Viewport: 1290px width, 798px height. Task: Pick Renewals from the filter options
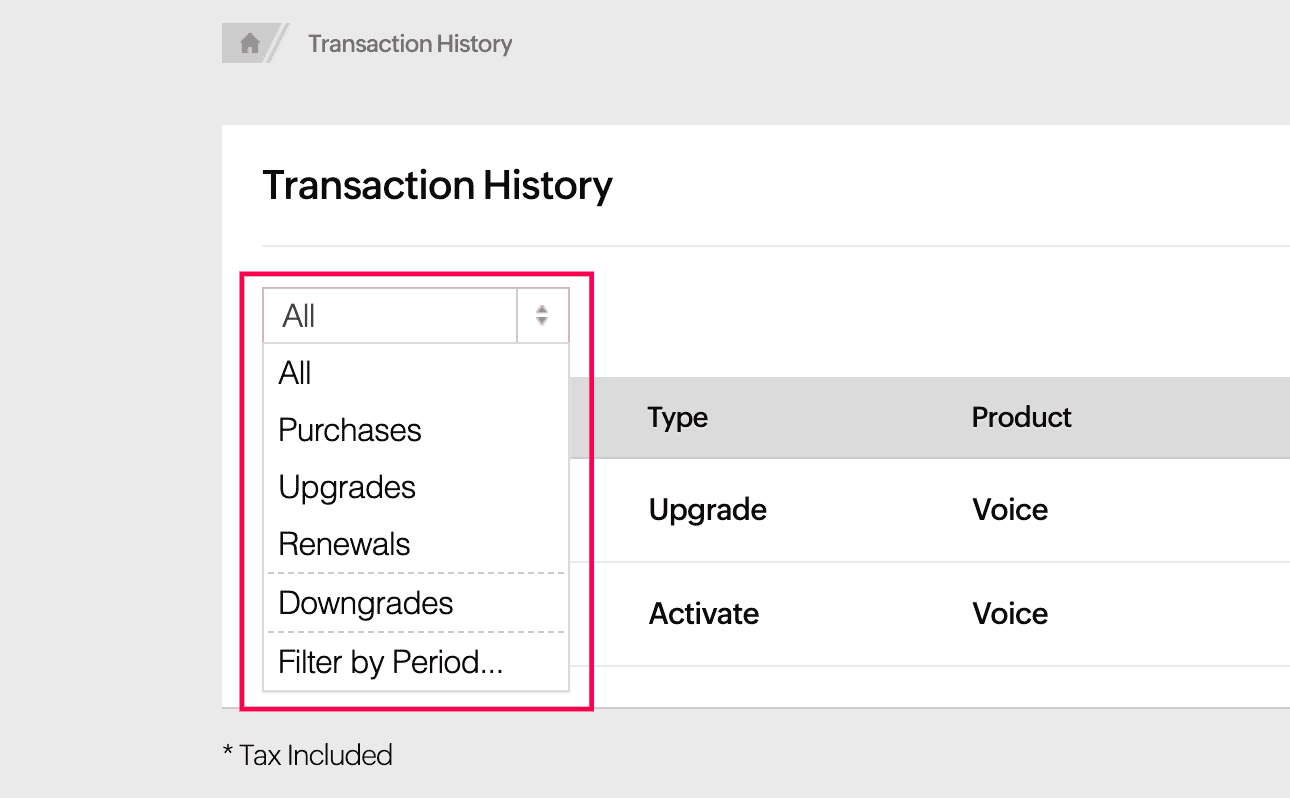coord(344,544)
